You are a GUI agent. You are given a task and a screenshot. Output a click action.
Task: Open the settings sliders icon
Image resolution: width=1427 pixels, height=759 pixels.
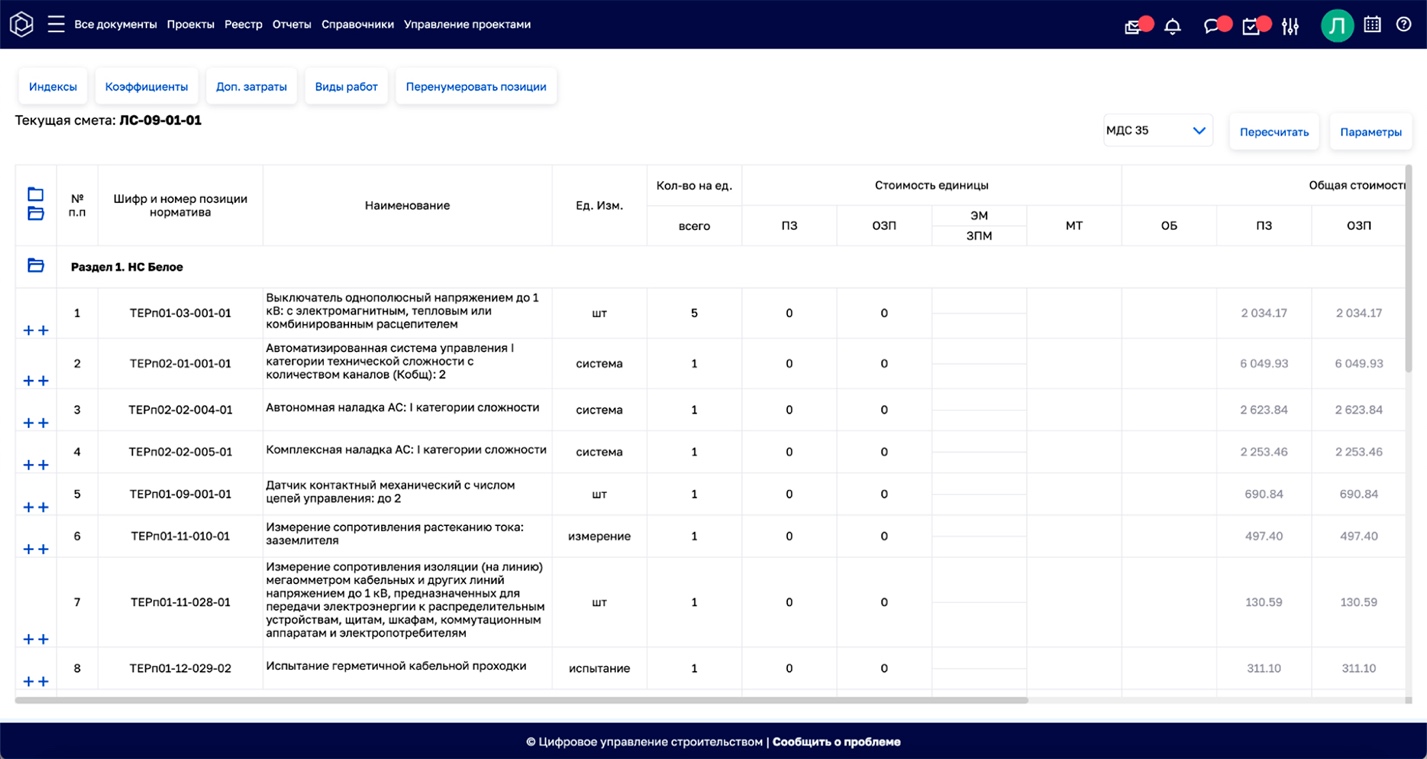(x=1290, y=27)
